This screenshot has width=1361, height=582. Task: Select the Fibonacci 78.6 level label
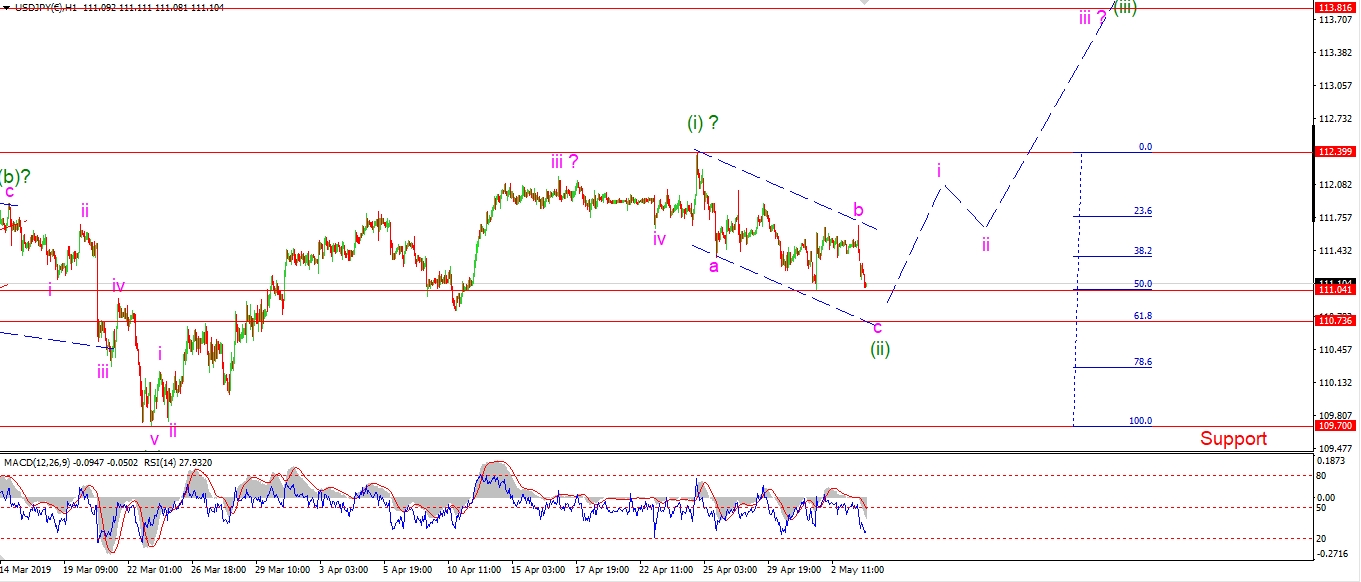(1142, 362)
